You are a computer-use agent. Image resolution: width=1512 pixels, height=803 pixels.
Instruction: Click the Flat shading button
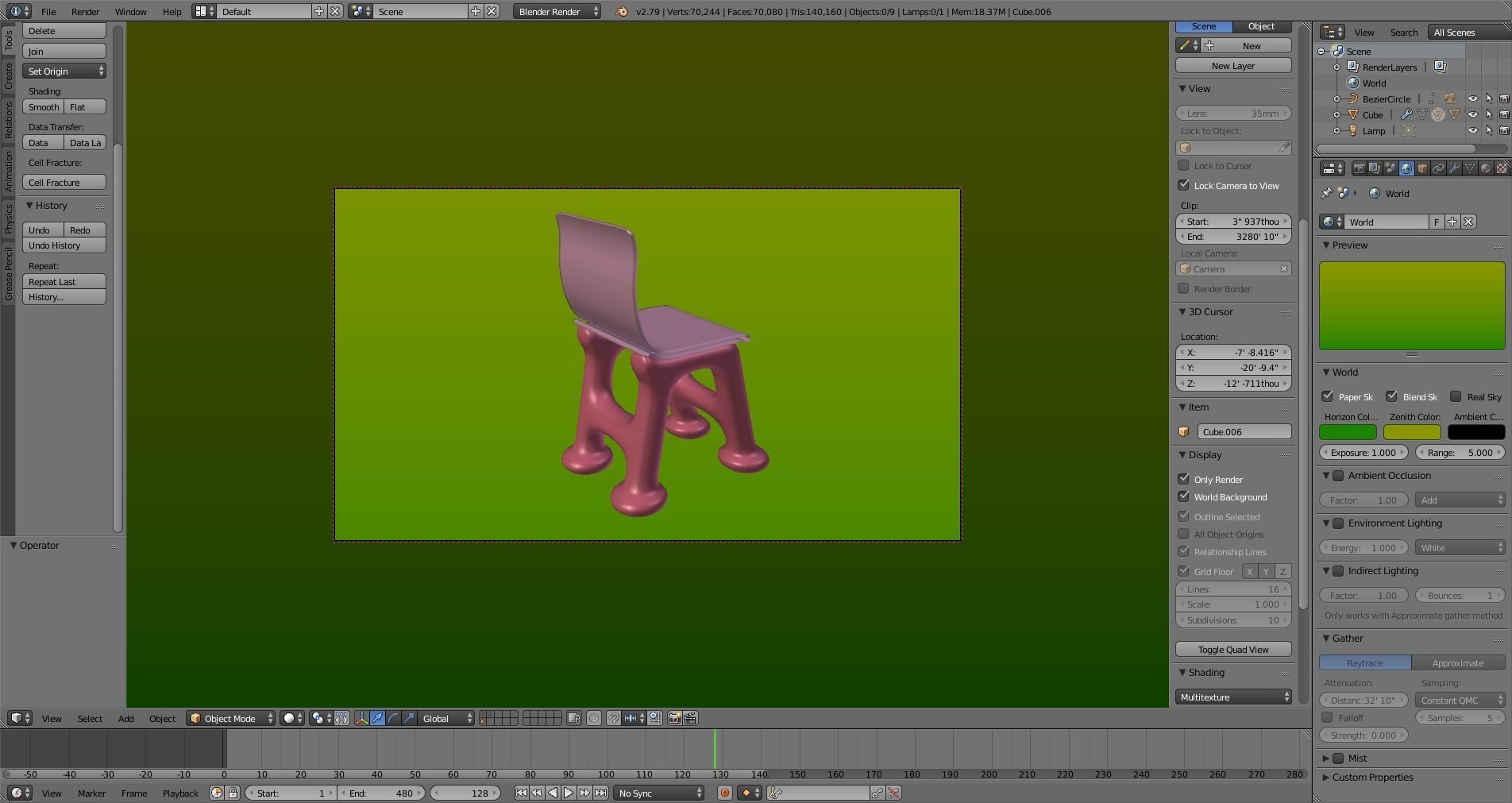pos(86,106)
